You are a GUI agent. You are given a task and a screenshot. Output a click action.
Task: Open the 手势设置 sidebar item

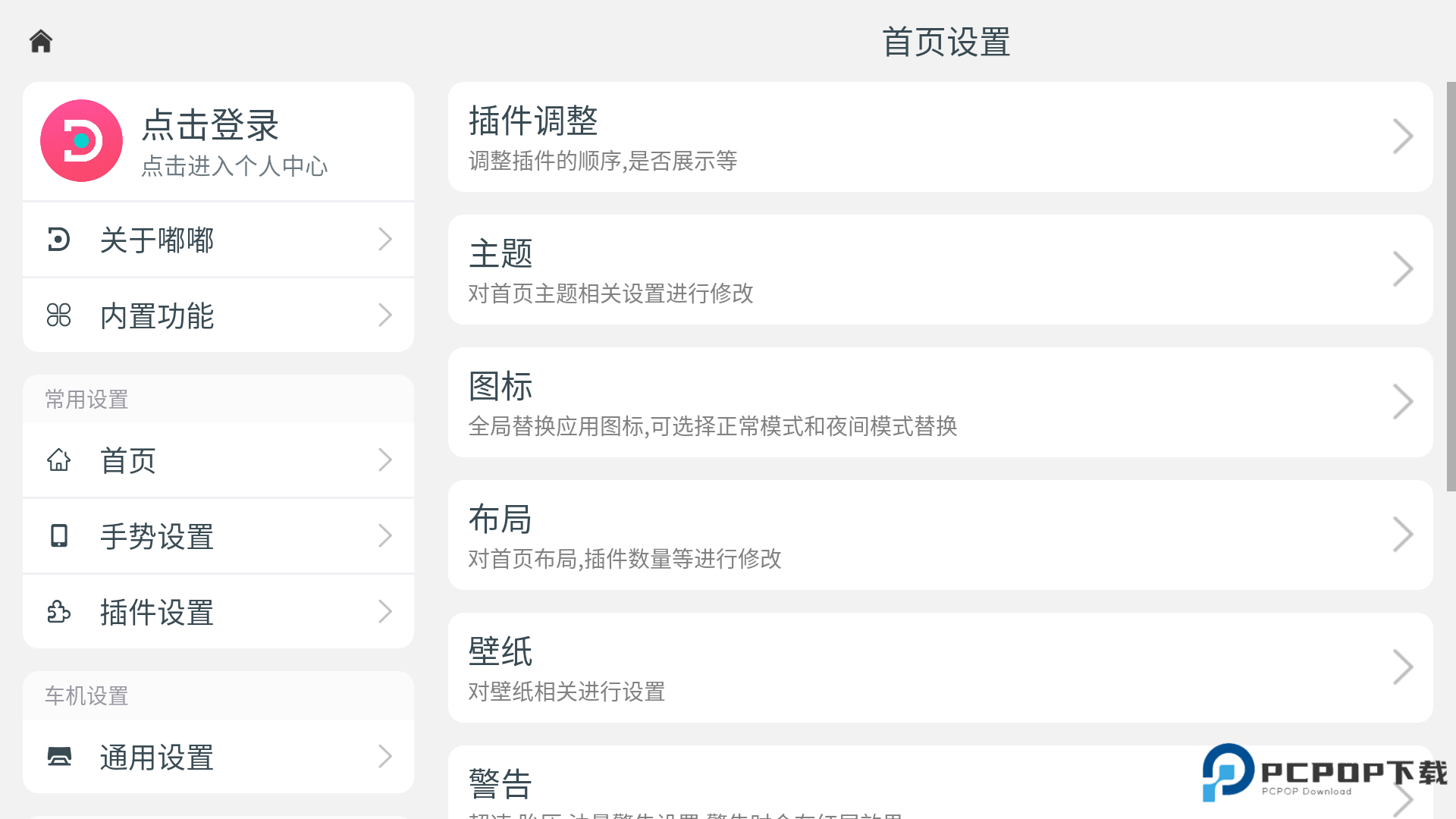pyautogui.click(x=218, y=536)
